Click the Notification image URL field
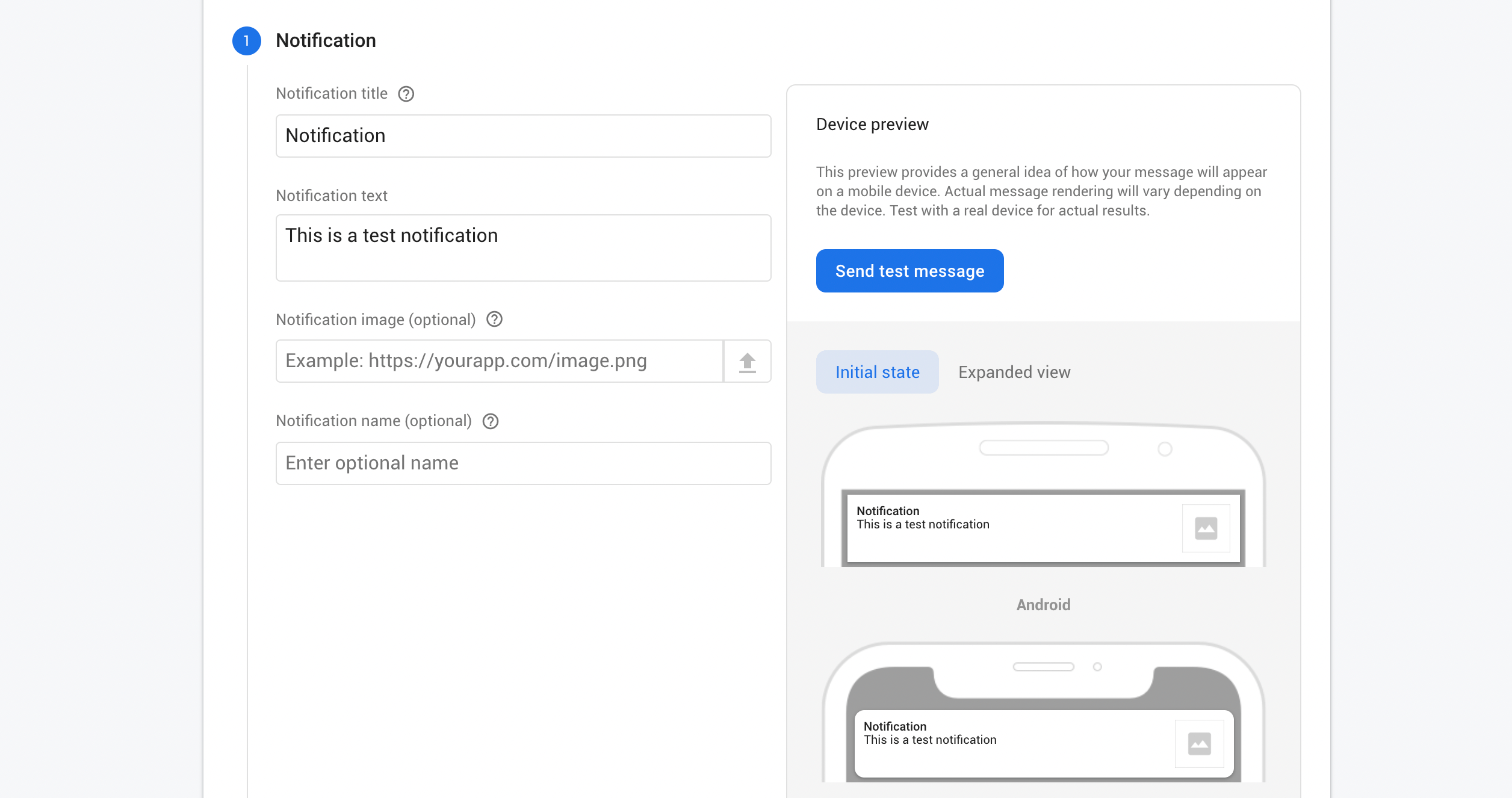Screen dimensions: 1512x798 tap(499, 361)
